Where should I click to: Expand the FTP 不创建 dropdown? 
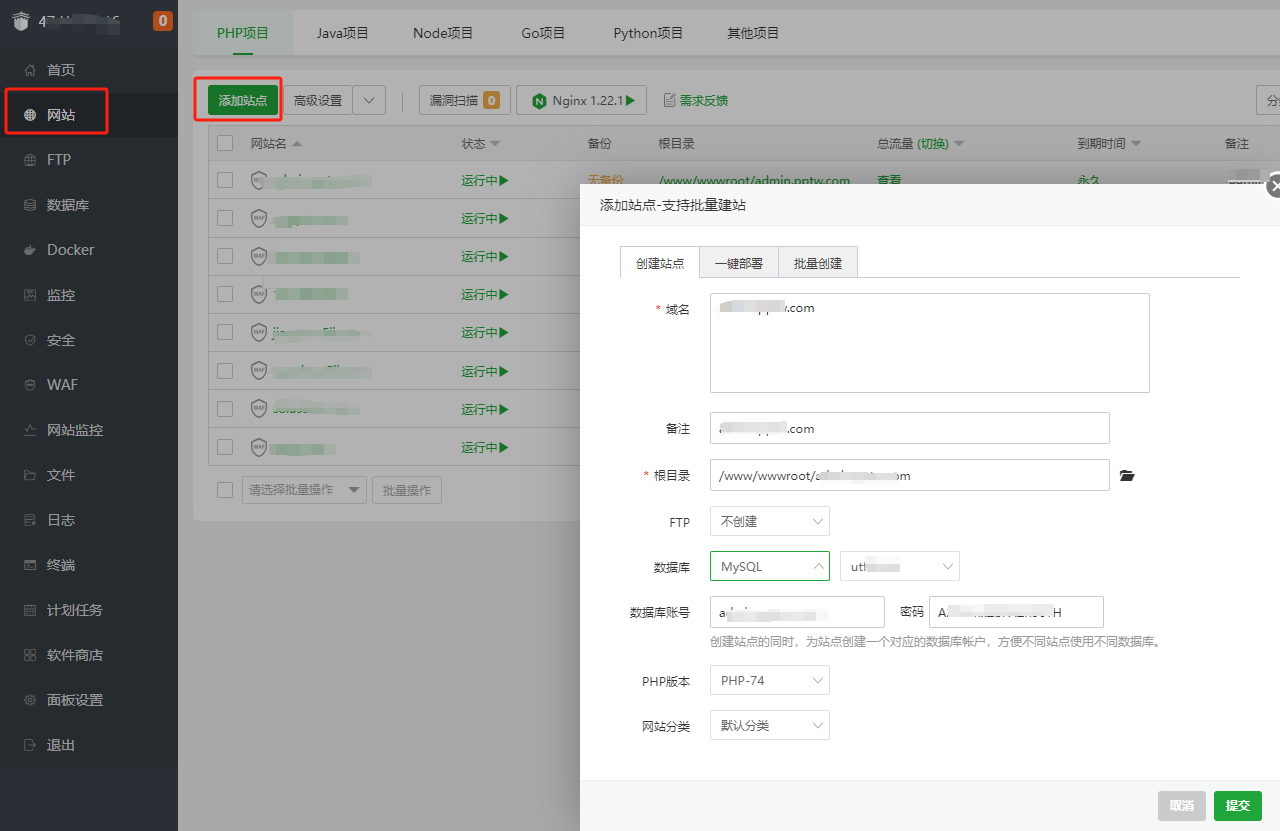769,521
